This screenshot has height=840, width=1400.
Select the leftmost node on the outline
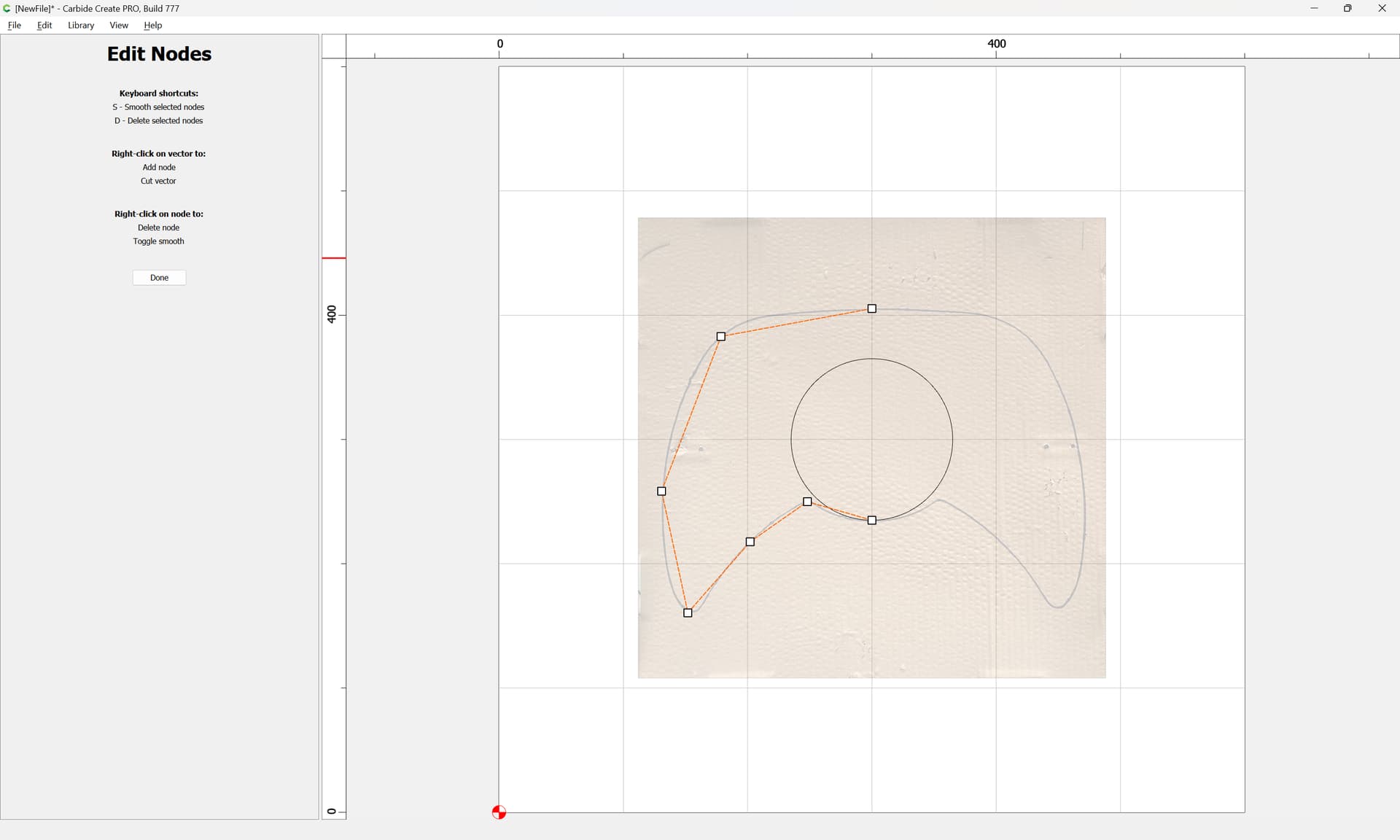[661, 491]
